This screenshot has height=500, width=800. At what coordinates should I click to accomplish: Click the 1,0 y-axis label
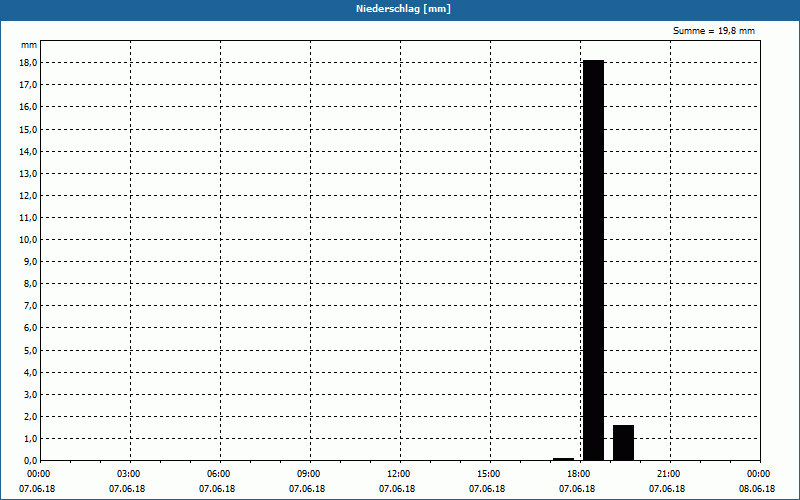pos(31,438)
